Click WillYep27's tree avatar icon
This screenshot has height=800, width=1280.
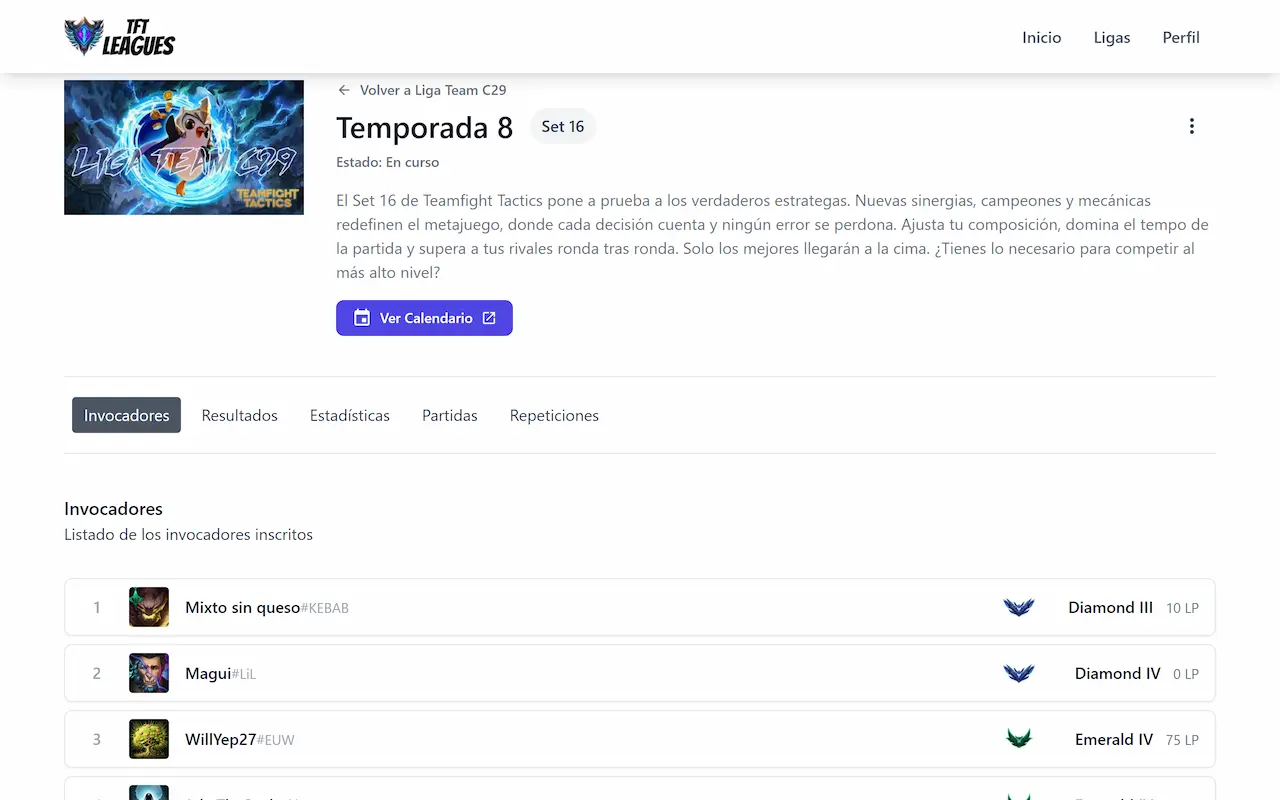[x=149, y=739]
